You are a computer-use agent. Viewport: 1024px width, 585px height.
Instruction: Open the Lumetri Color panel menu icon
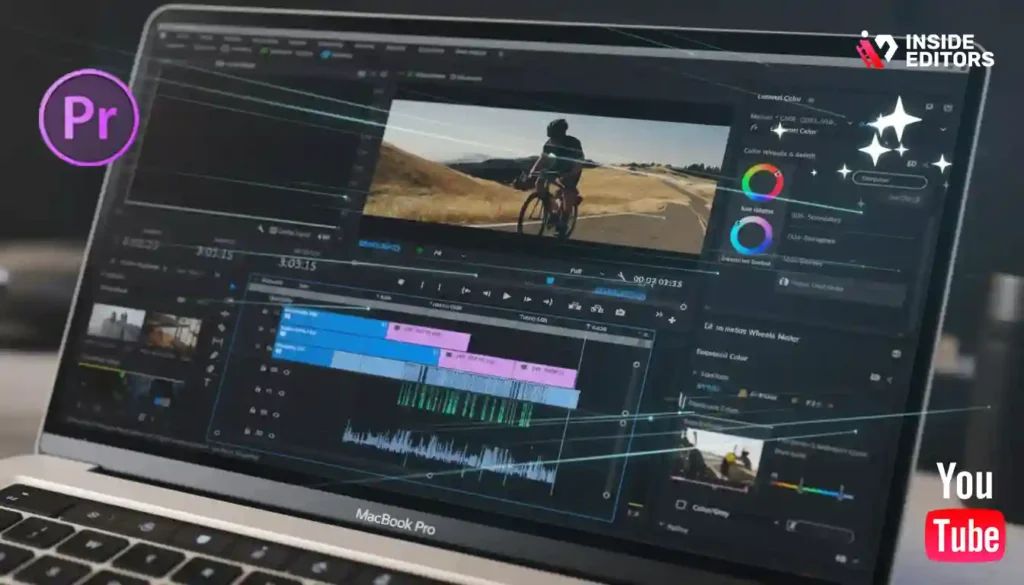pyautogui.click(x=810, y=100)
